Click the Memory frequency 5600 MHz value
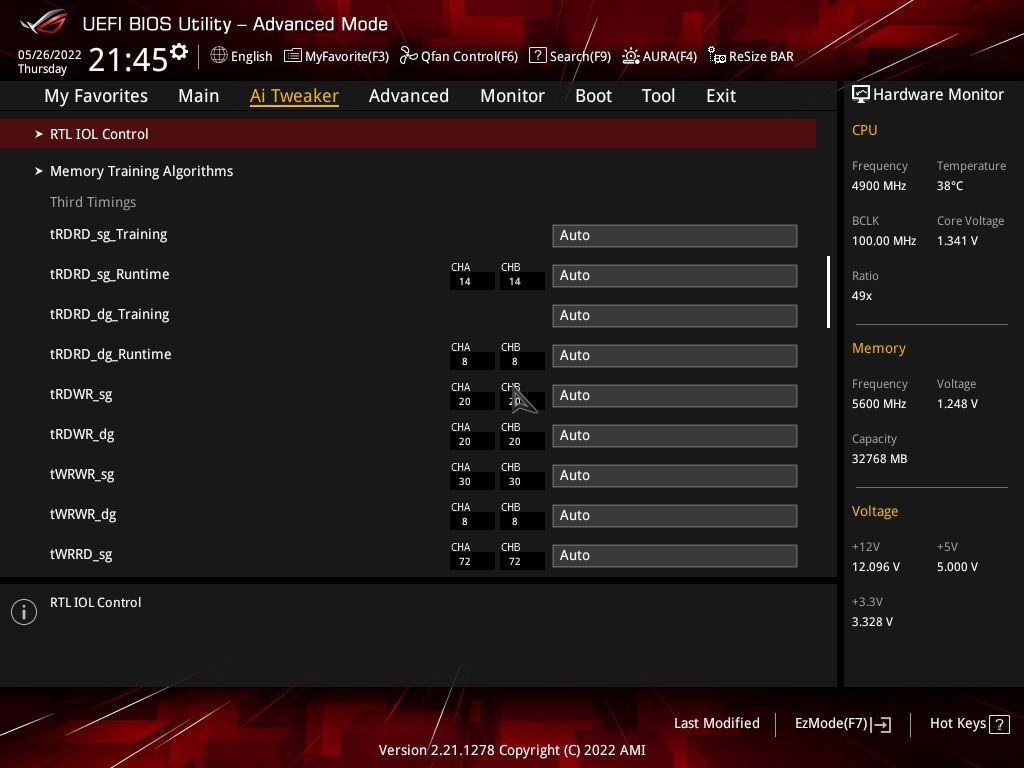Screen dimensions: 1024x768 879,404
